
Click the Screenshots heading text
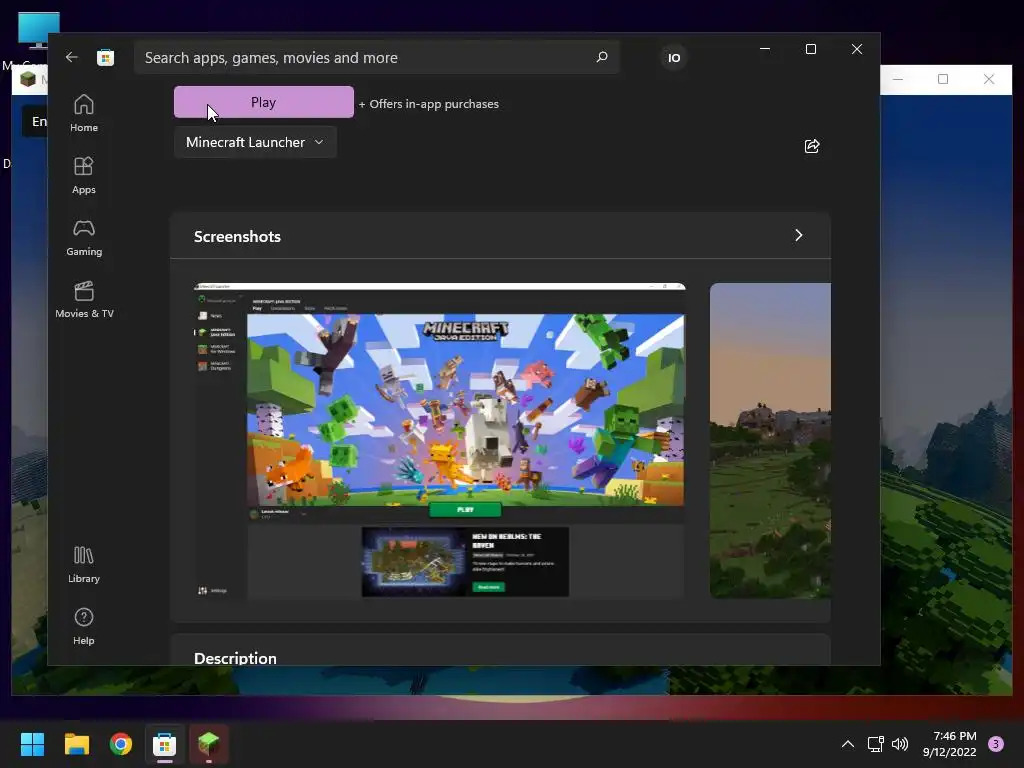pos(237,236)
